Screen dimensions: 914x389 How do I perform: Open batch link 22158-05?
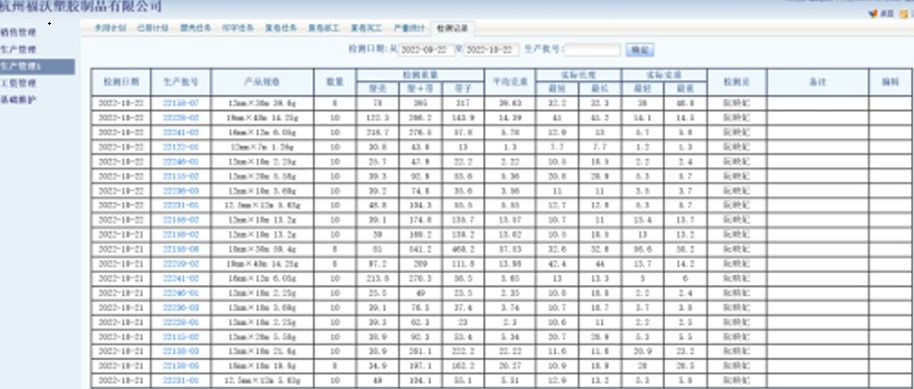(x=181, y=366)
